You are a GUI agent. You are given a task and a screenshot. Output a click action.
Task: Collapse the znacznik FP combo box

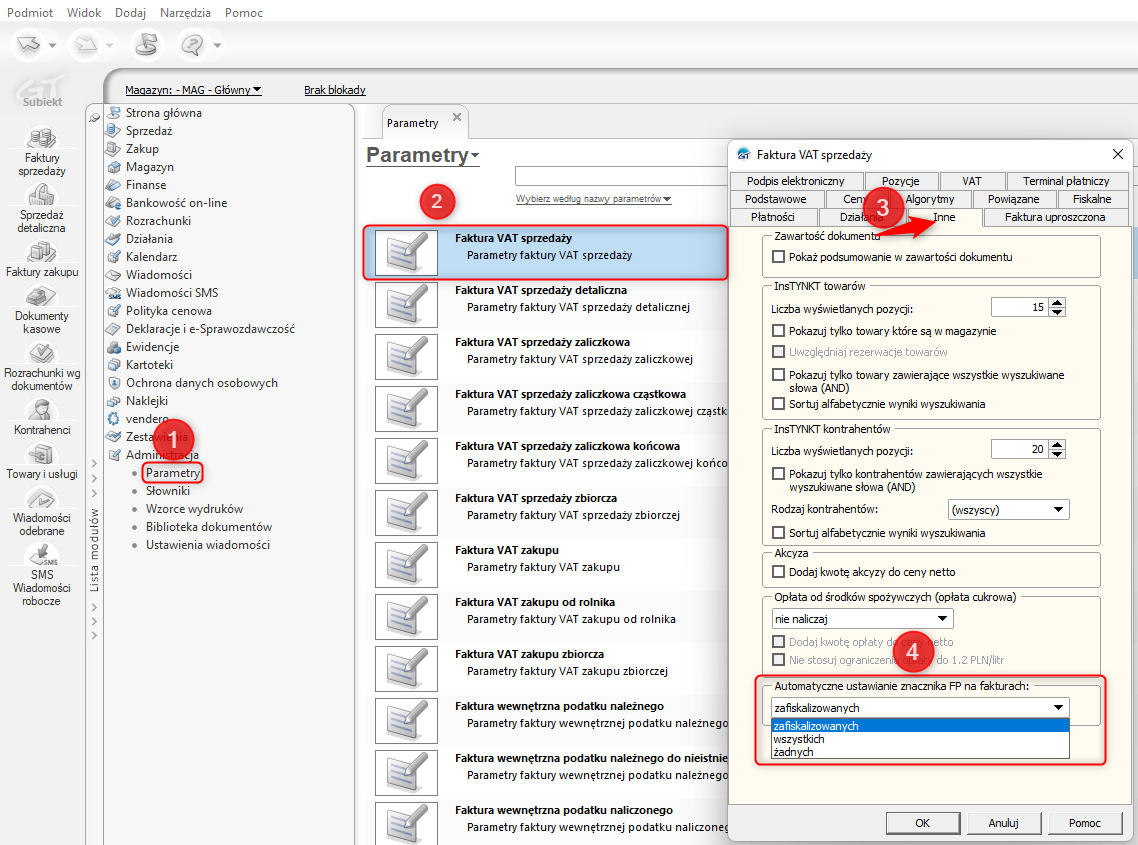click(x=1059, y=707)
